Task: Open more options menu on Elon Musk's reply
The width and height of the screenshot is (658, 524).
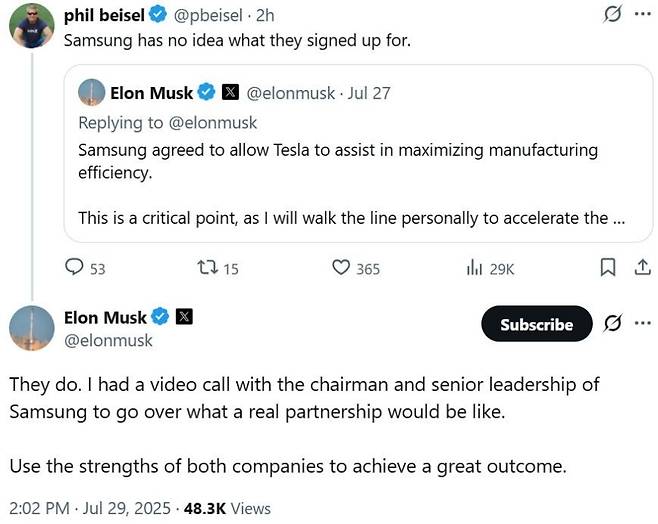Action: (643, 323)
